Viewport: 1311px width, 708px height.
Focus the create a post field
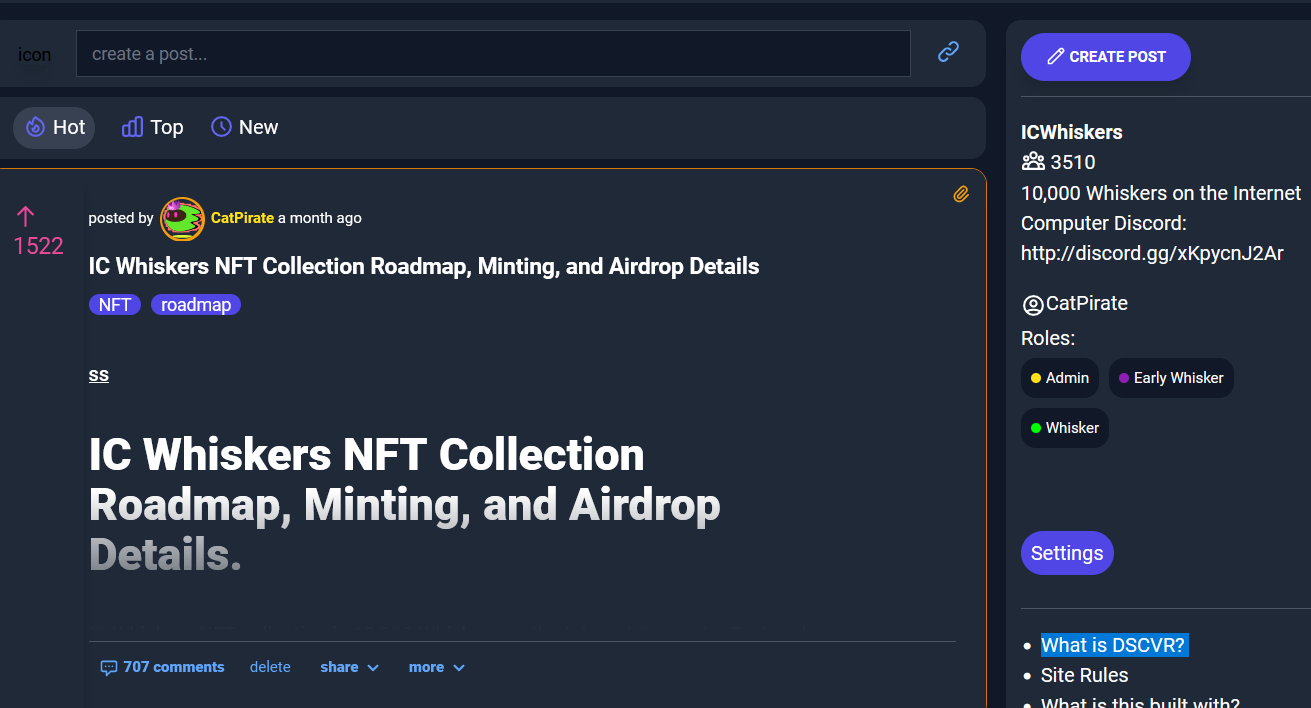(493, 54)
